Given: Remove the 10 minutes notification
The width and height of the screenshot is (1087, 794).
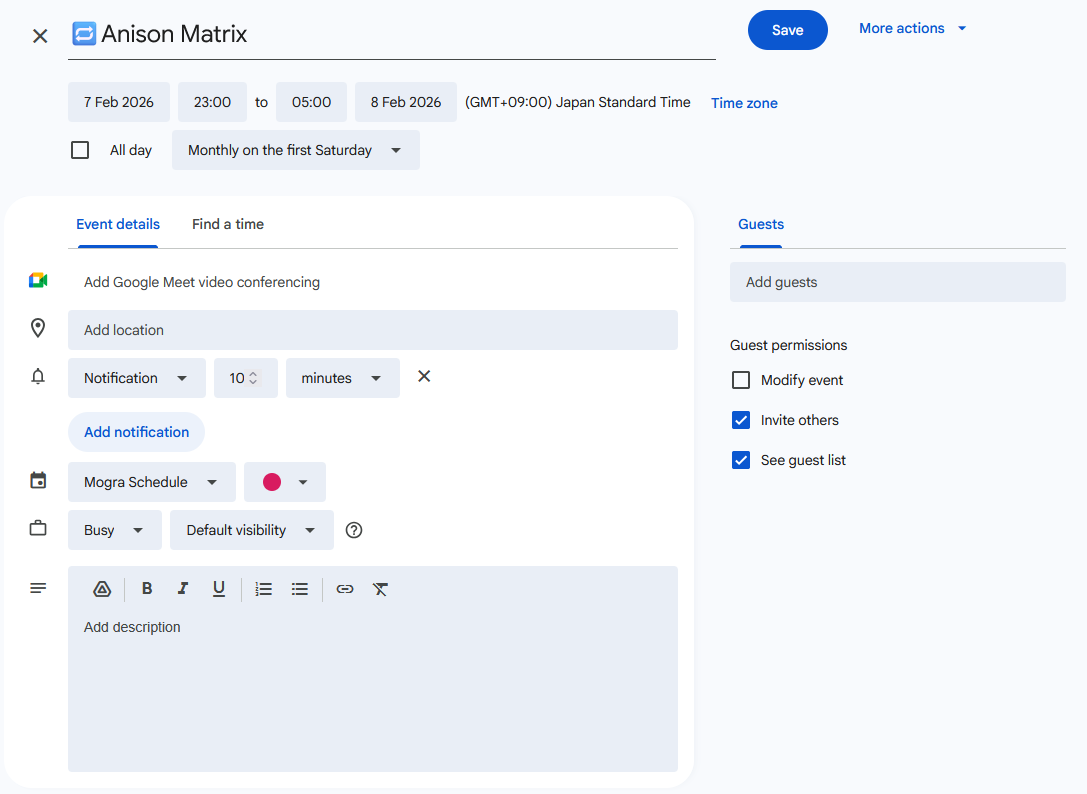Looking at the screenshot, I should (424, 376).
